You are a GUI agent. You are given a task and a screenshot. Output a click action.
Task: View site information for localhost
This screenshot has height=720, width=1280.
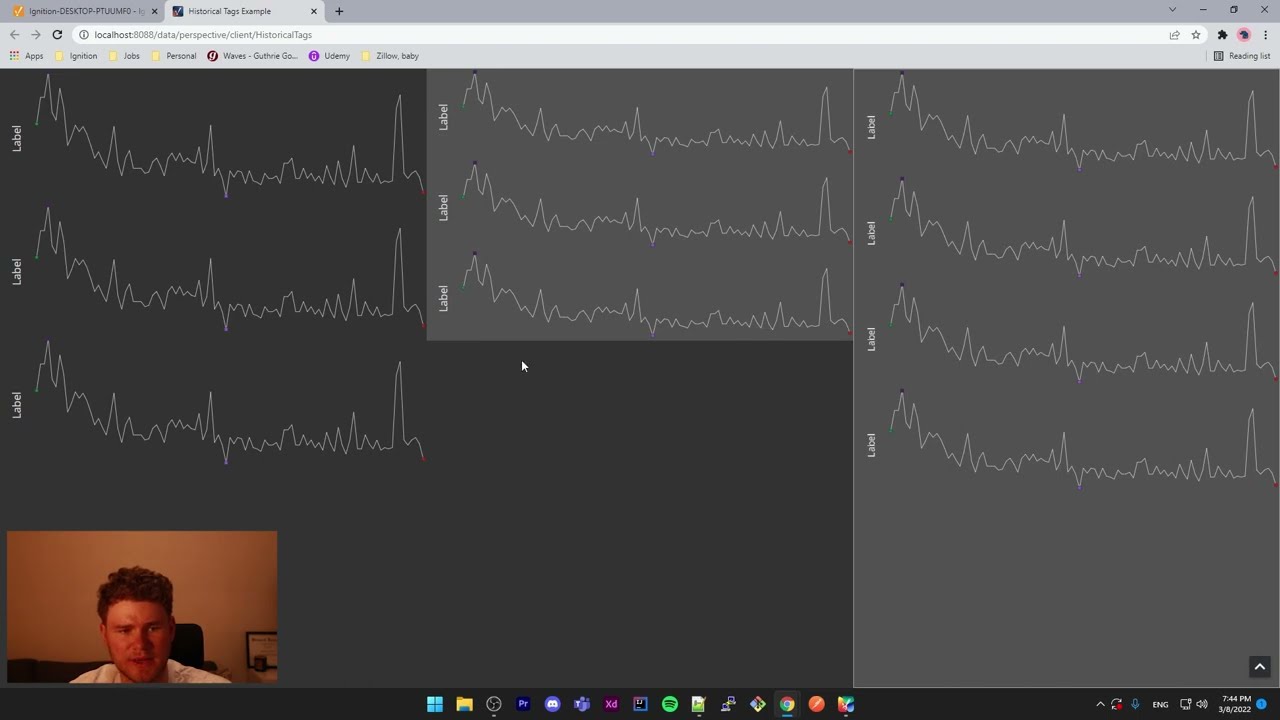click(84, 35)
